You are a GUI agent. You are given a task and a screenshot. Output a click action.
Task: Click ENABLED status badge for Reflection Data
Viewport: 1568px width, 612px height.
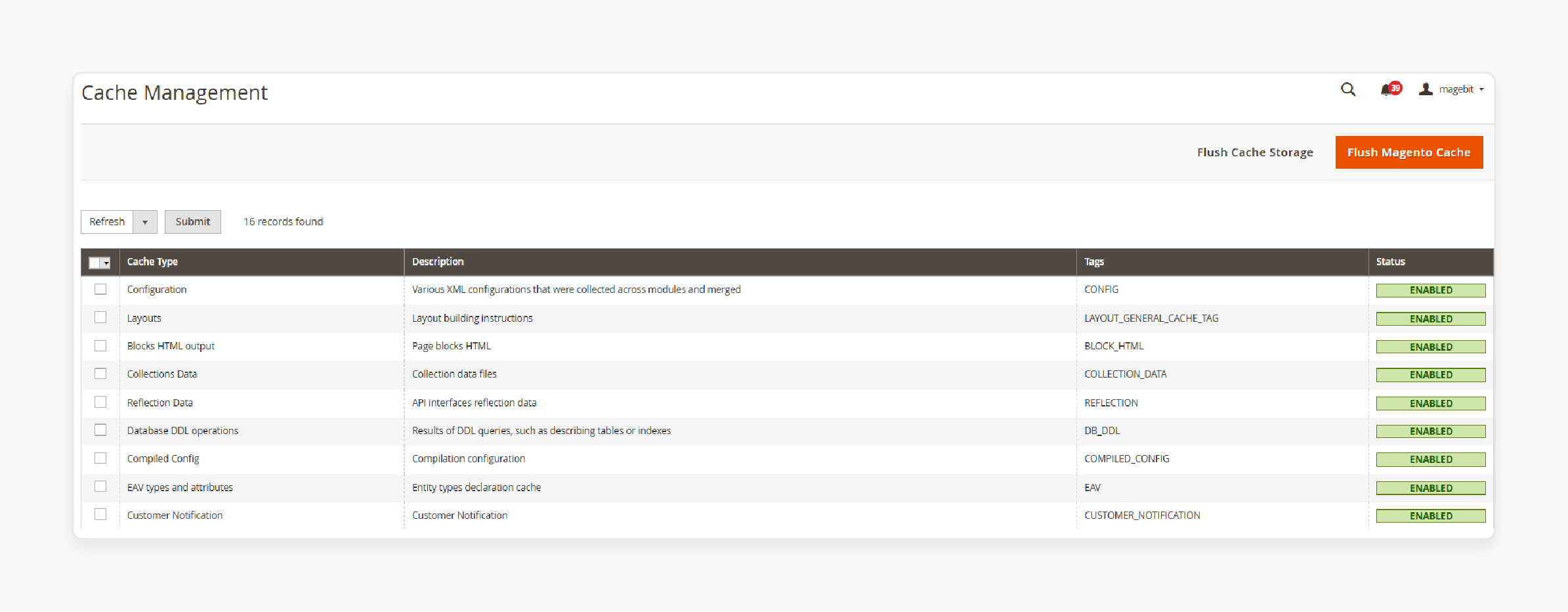(1431, 403)
